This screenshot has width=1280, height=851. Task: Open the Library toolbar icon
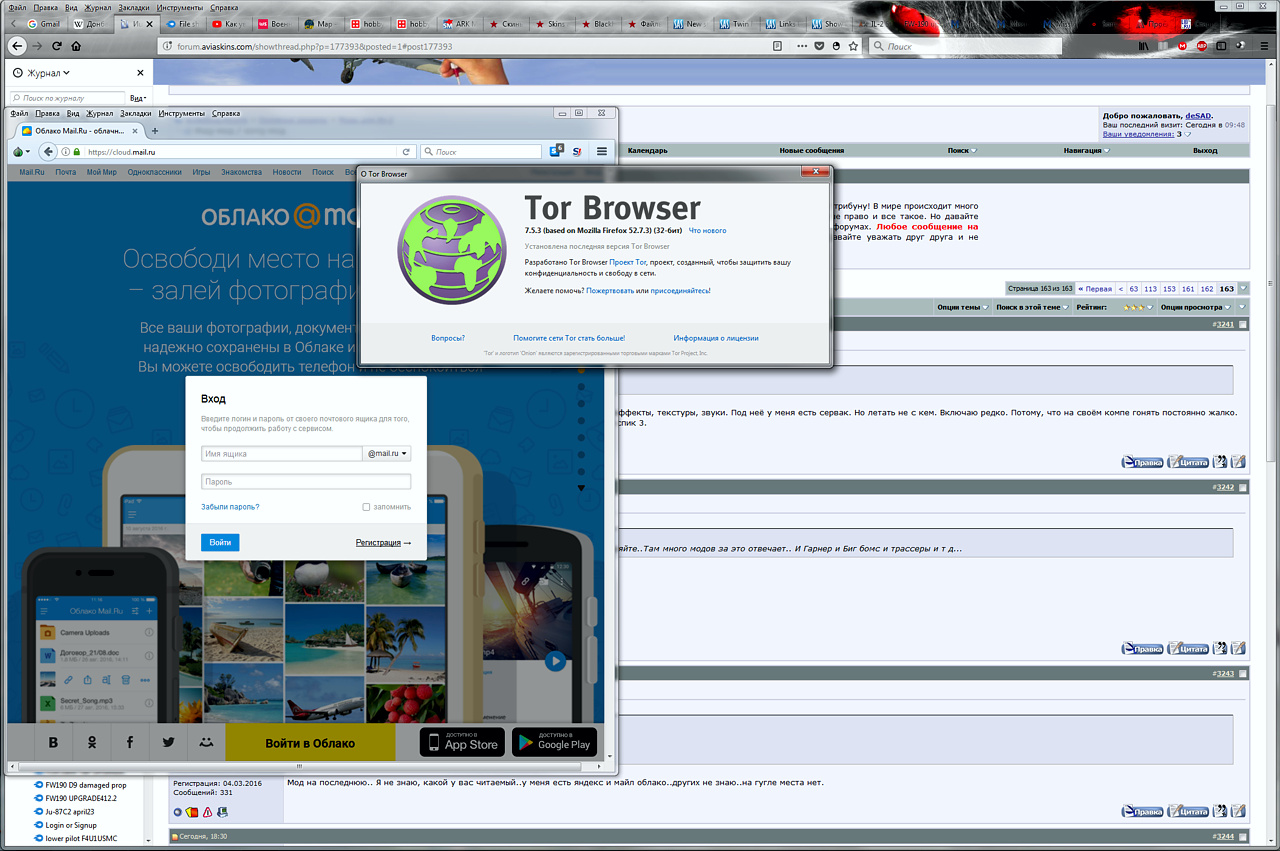click(1144, 46)
